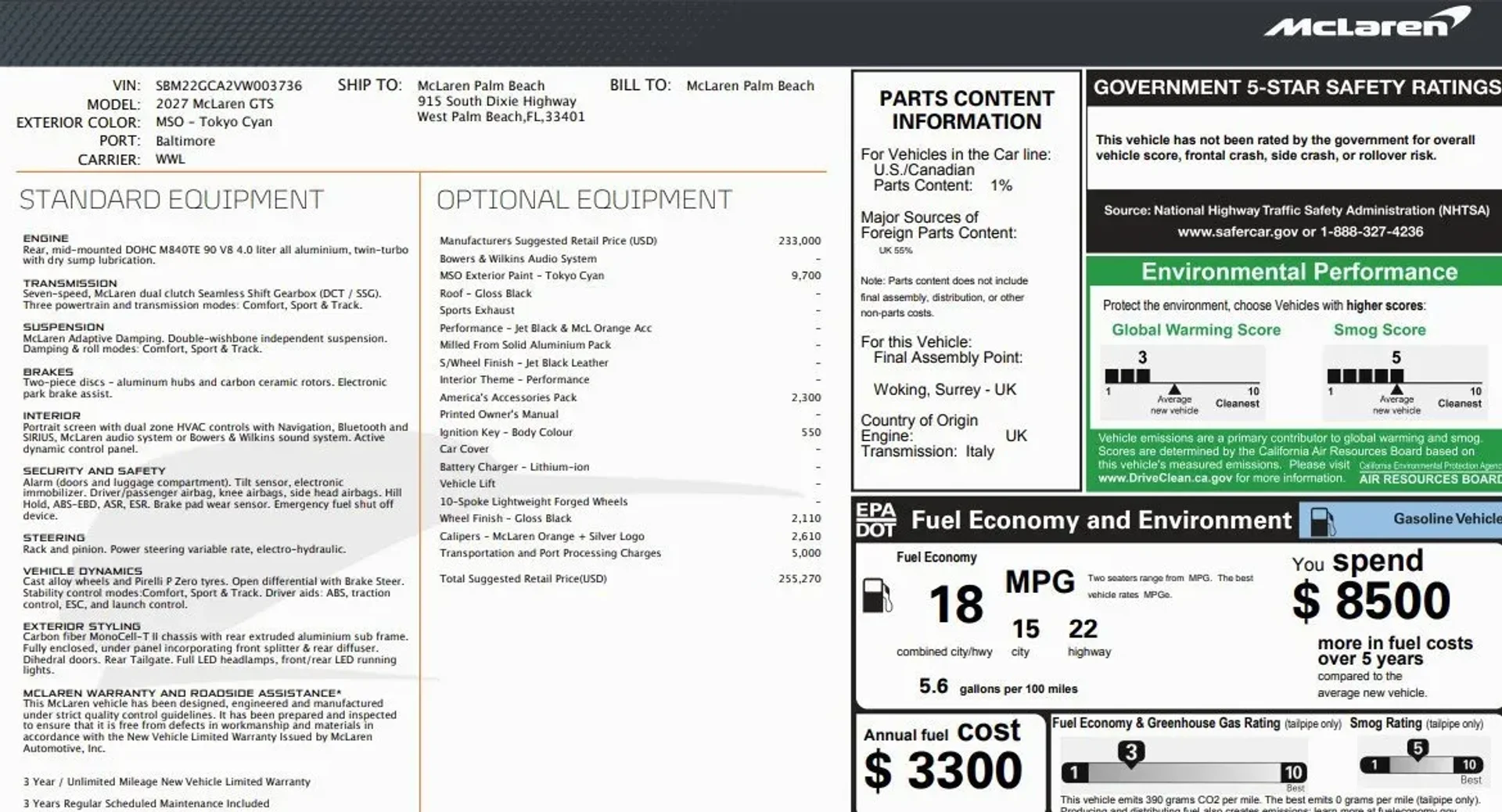Click the 9,700 Tokyo Cyan paint price

point(806,275)
